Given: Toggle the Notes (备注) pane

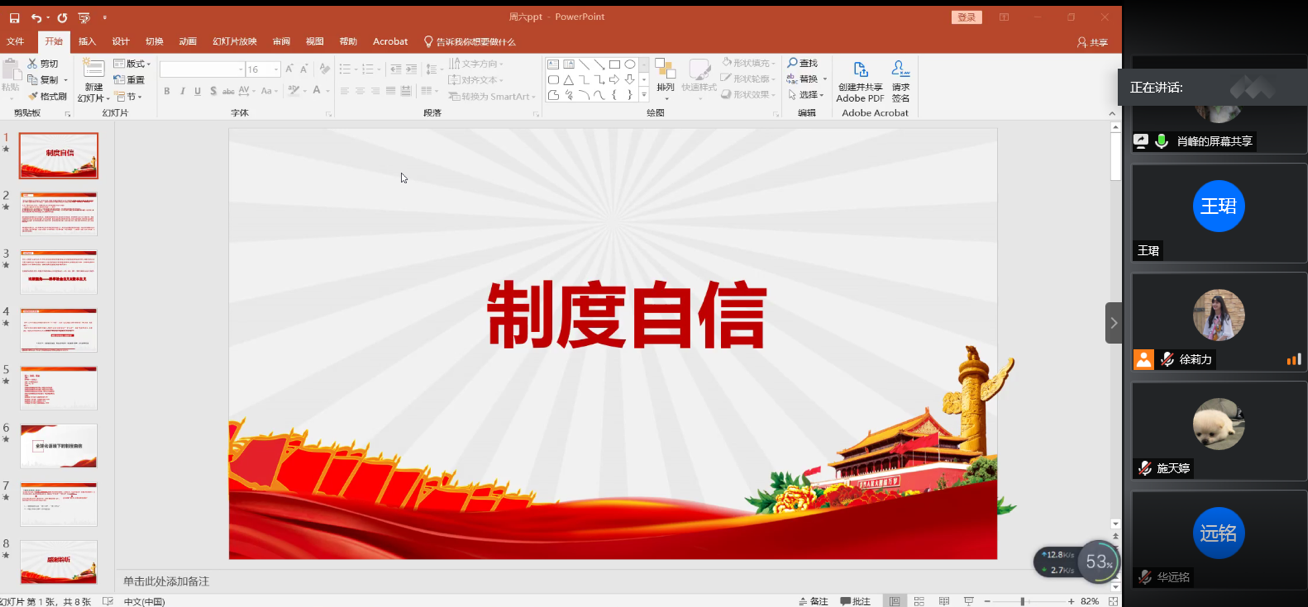Looking at the screenshot, I should click(x=813, y=601).
